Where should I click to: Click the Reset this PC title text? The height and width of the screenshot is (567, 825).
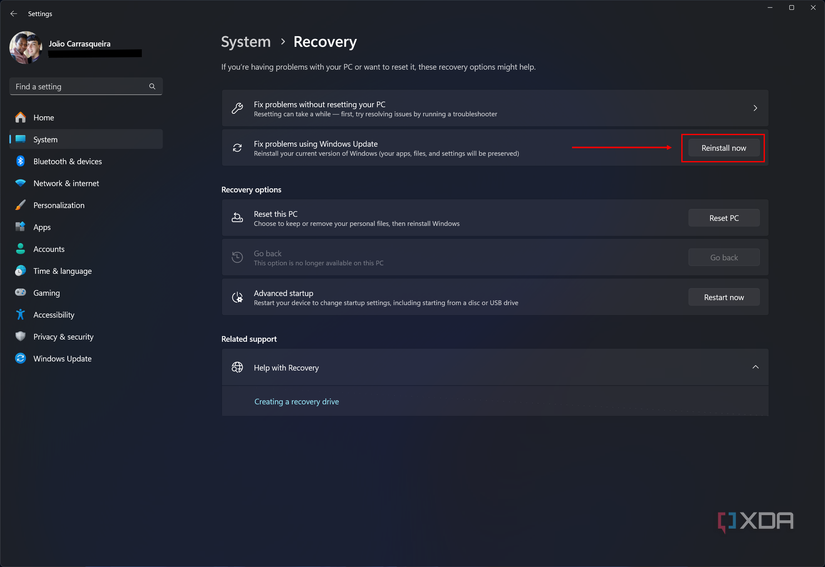click(x=275, y=214)
